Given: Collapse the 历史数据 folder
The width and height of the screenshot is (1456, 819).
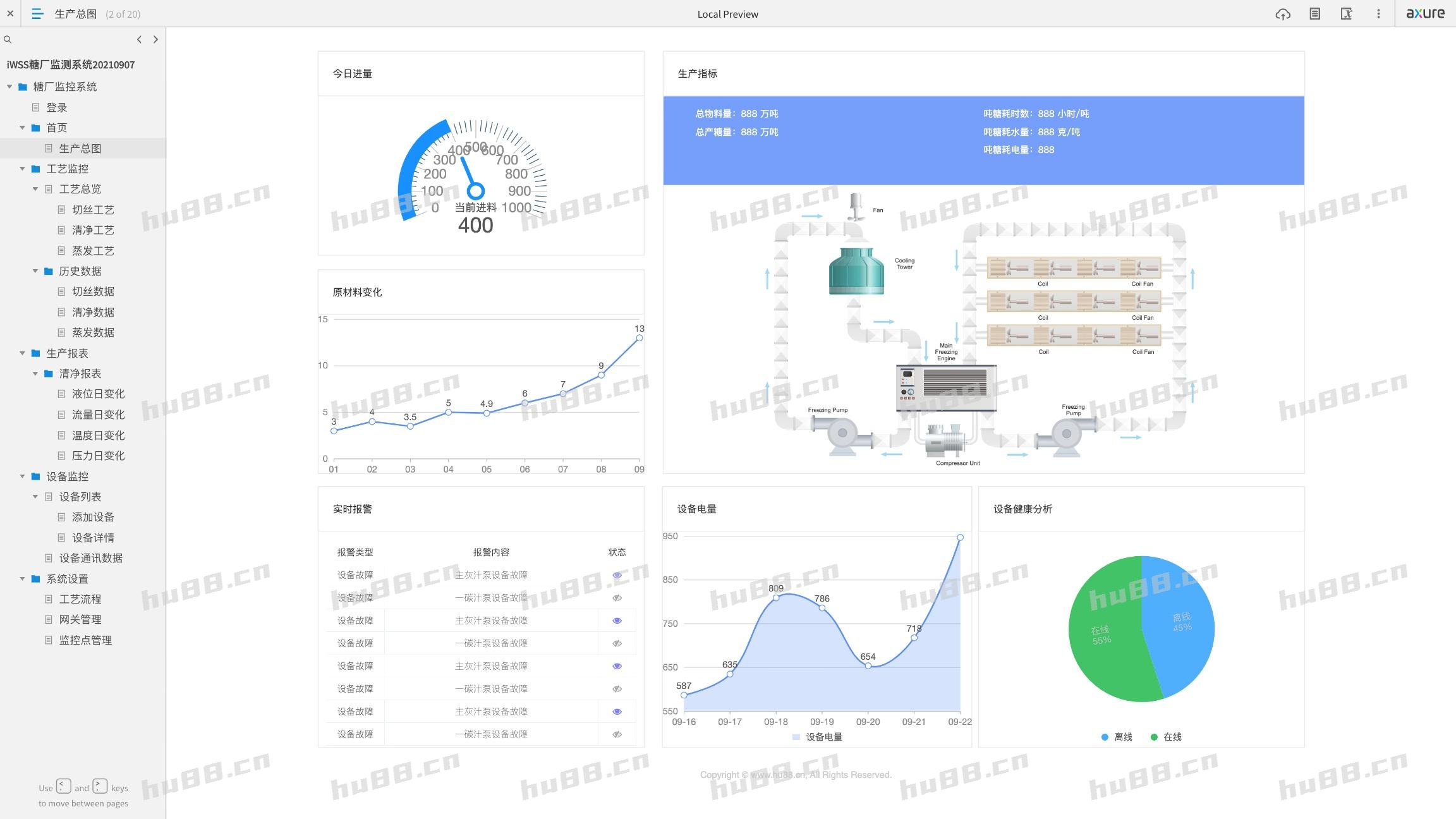Looking at the screenshot, I should [35, 271].
